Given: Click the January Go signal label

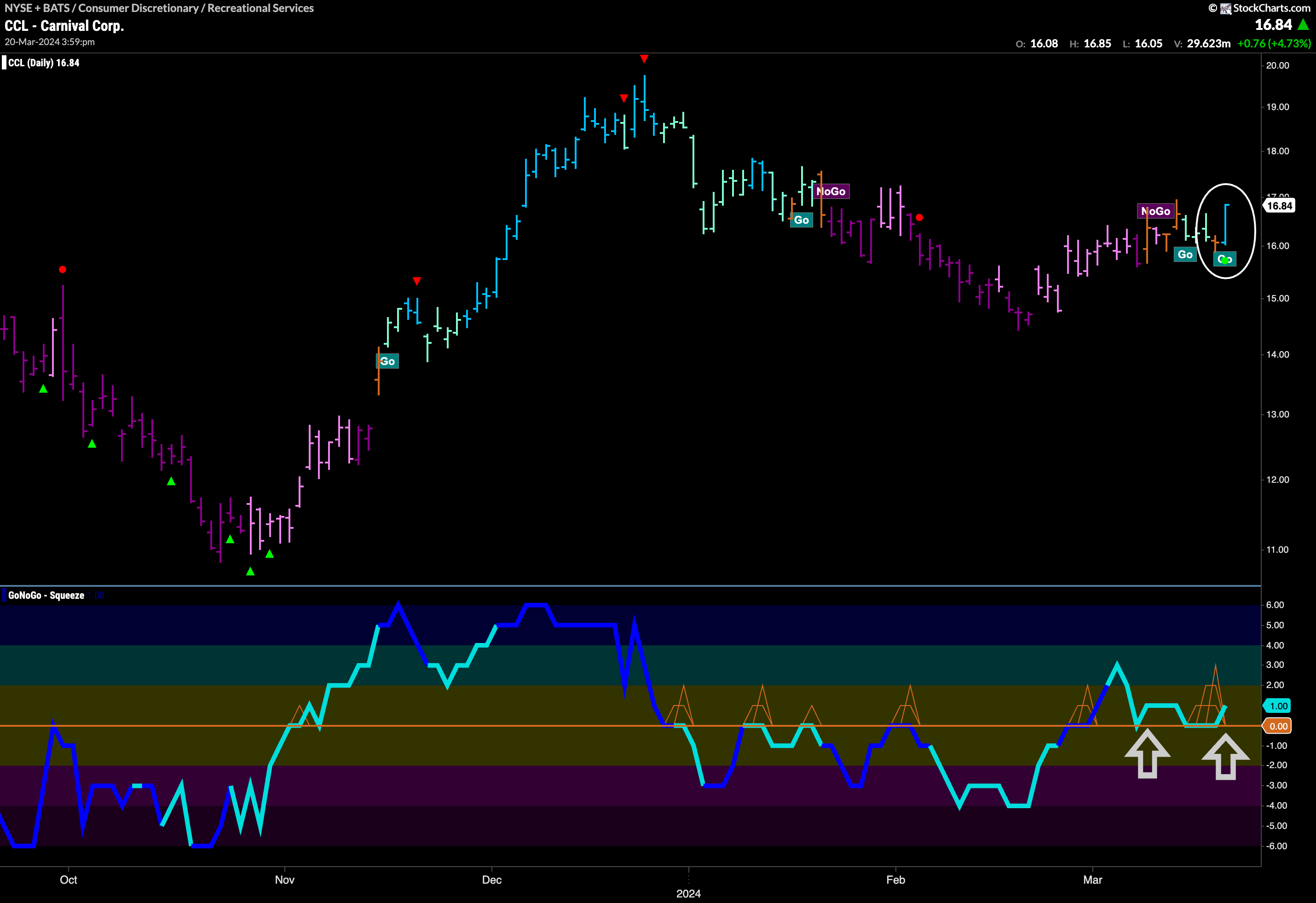Looking at the screenshot, I should tap(801, 220).
